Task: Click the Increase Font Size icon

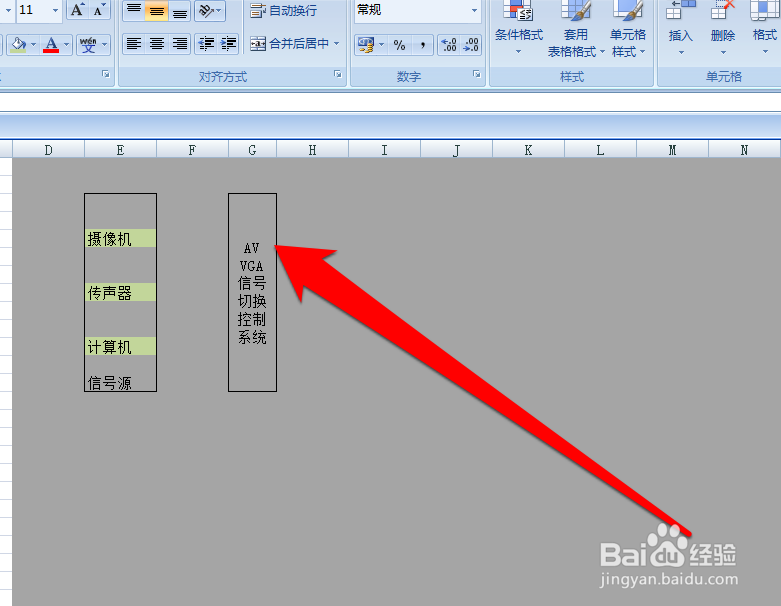Action: coord(77,10)
